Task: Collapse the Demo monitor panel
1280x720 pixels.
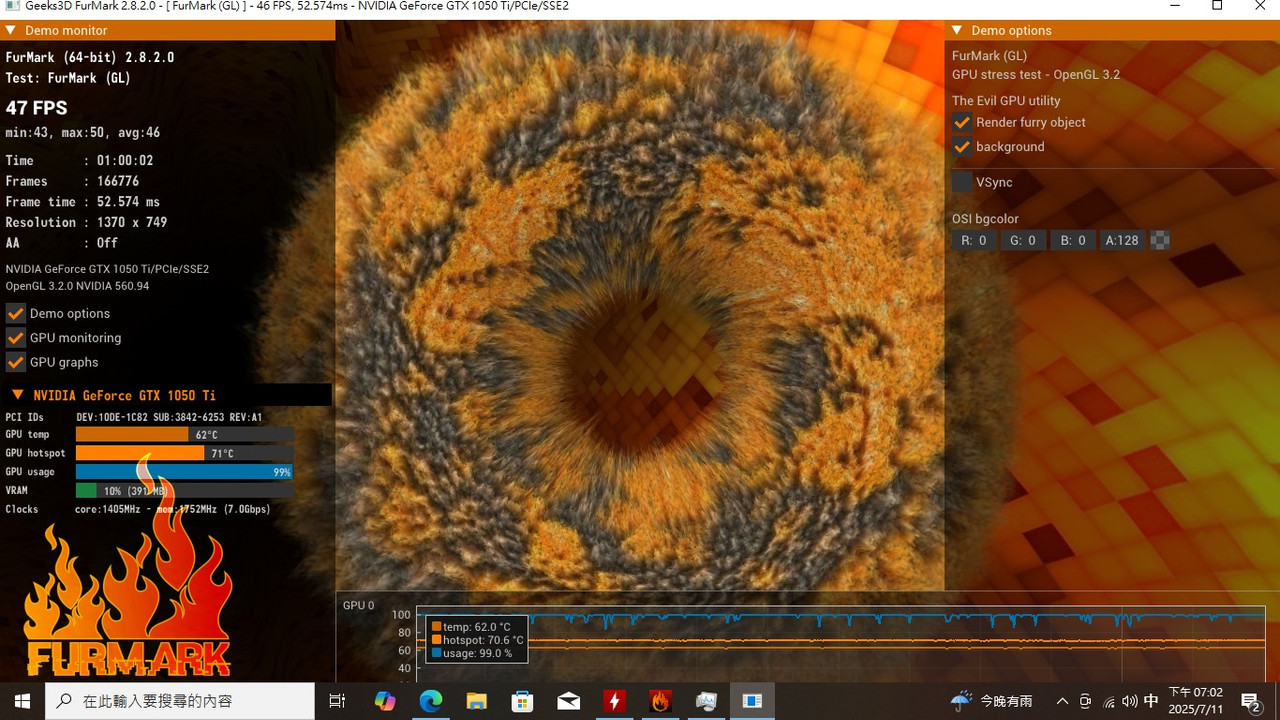Action: pos(10,30)
